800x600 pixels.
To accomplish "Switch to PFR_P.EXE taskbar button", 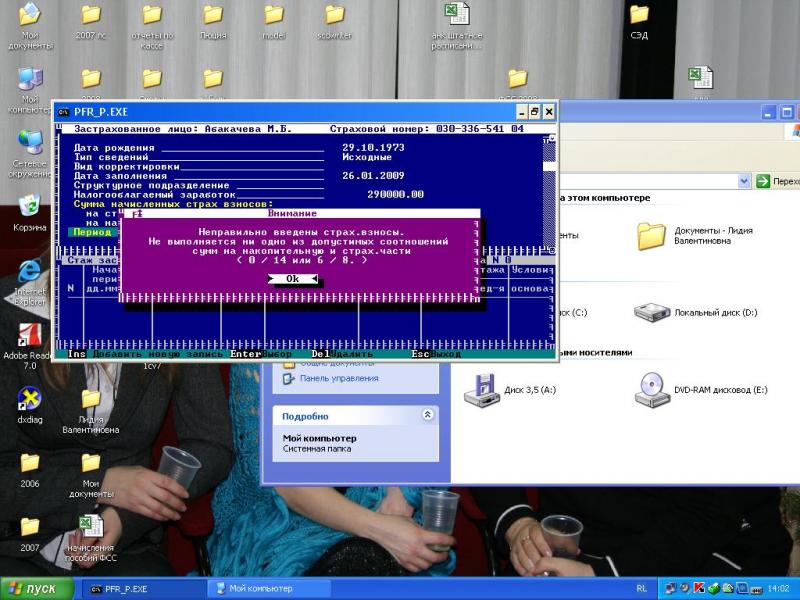I will coord(140,589).
